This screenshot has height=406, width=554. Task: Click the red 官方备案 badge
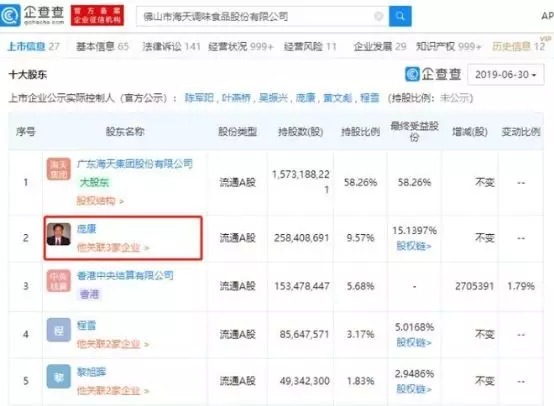97,16
